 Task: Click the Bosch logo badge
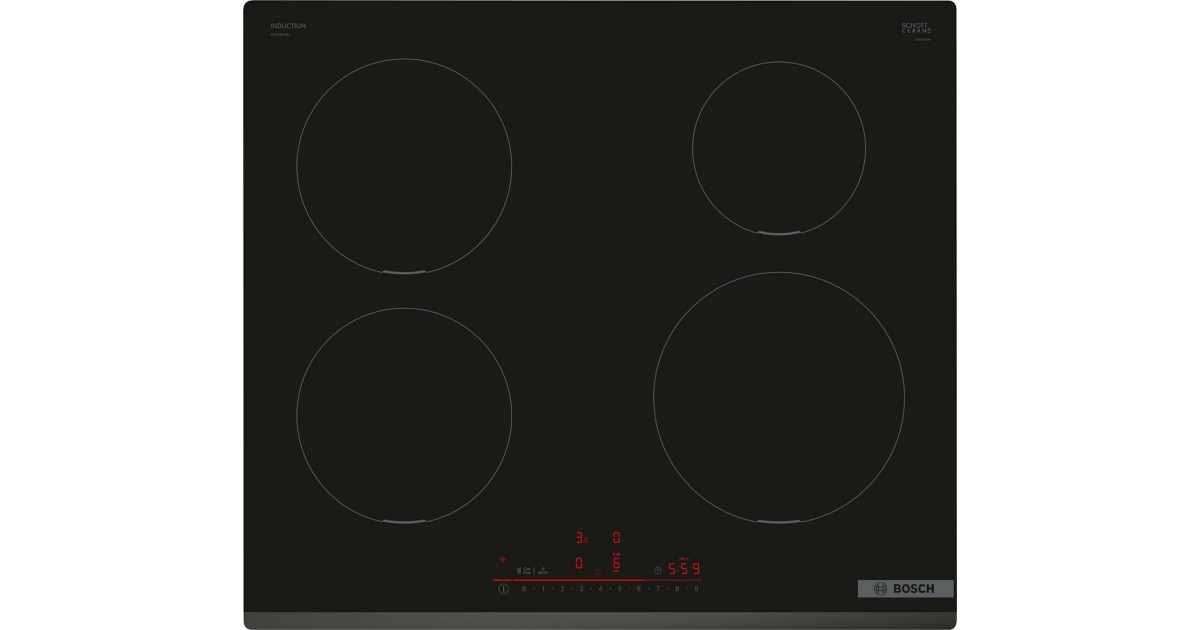click(905, 589)
